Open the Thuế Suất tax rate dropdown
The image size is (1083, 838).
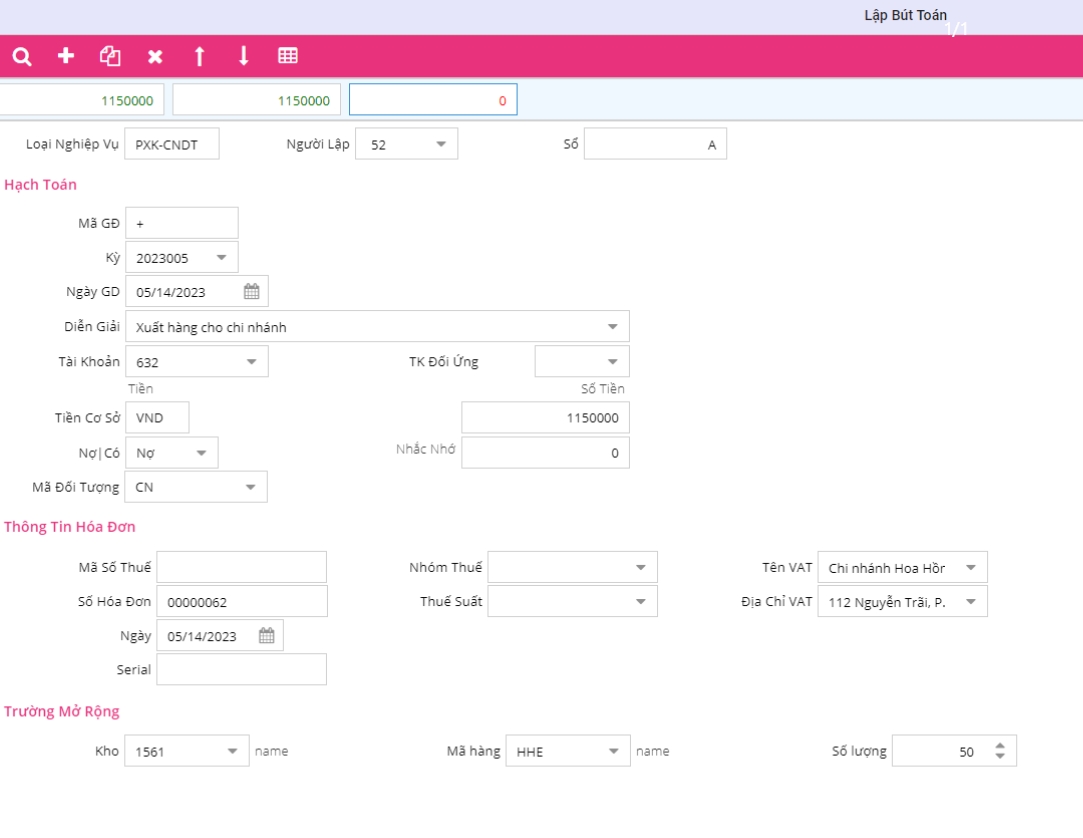coord(641,602)
